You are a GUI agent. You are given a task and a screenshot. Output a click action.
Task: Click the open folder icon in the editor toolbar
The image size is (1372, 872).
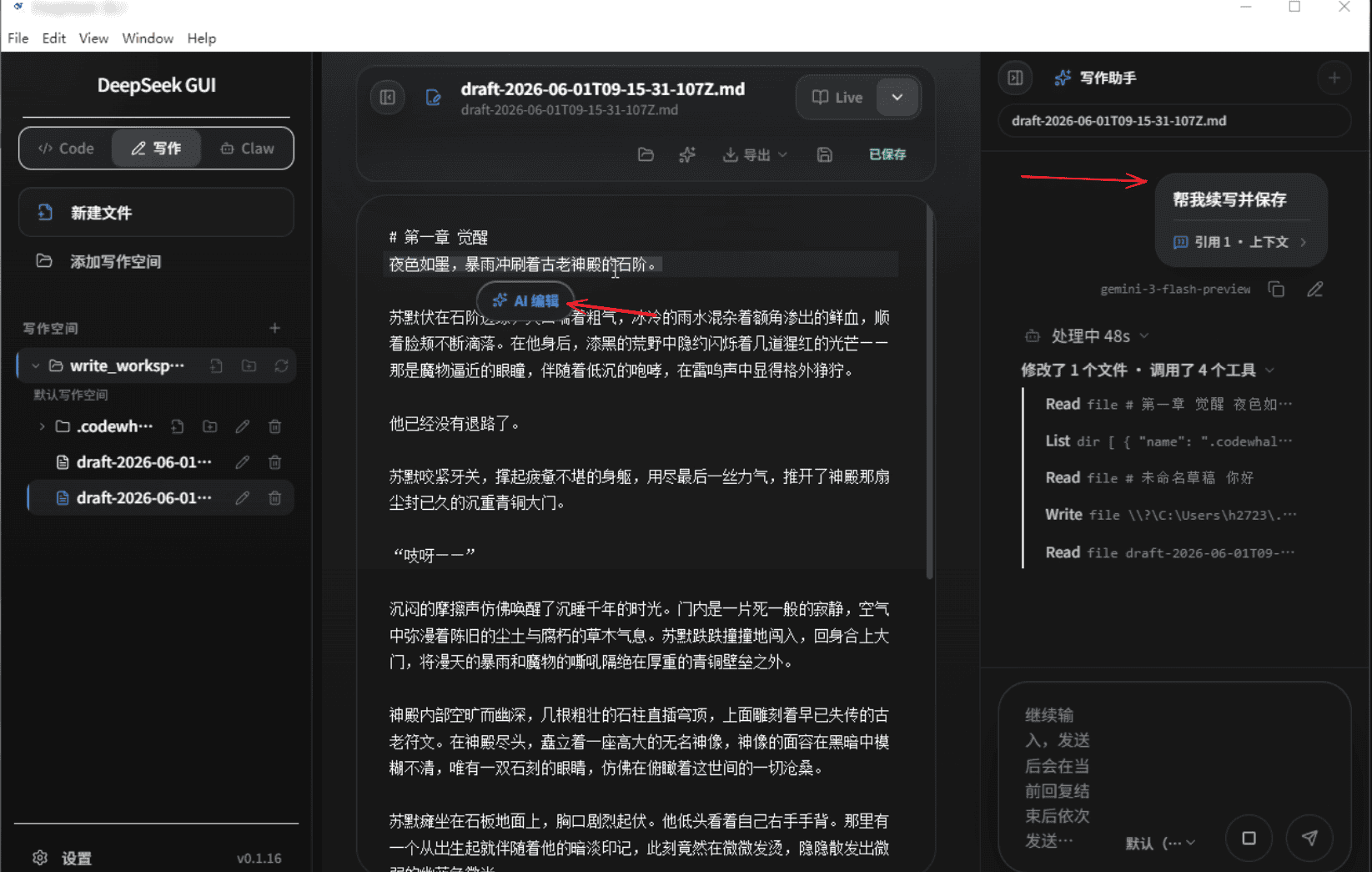[646, 154]
